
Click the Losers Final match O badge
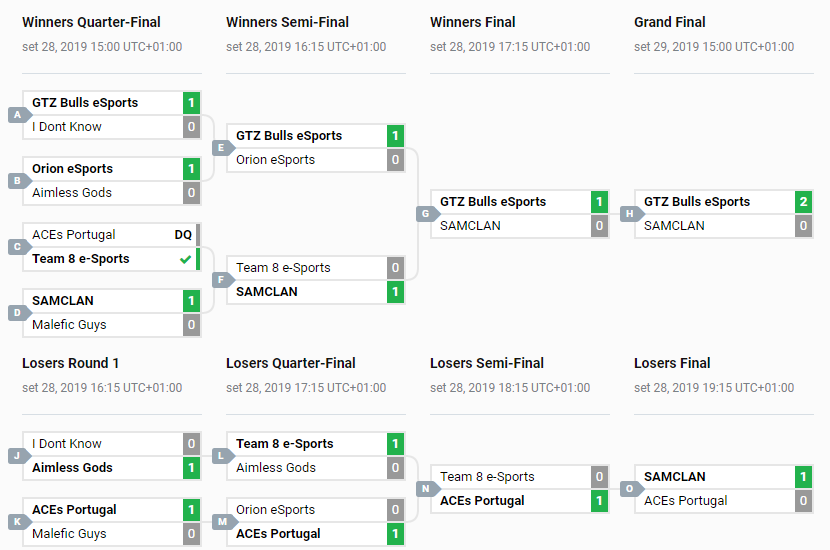[x=628, y=489]
